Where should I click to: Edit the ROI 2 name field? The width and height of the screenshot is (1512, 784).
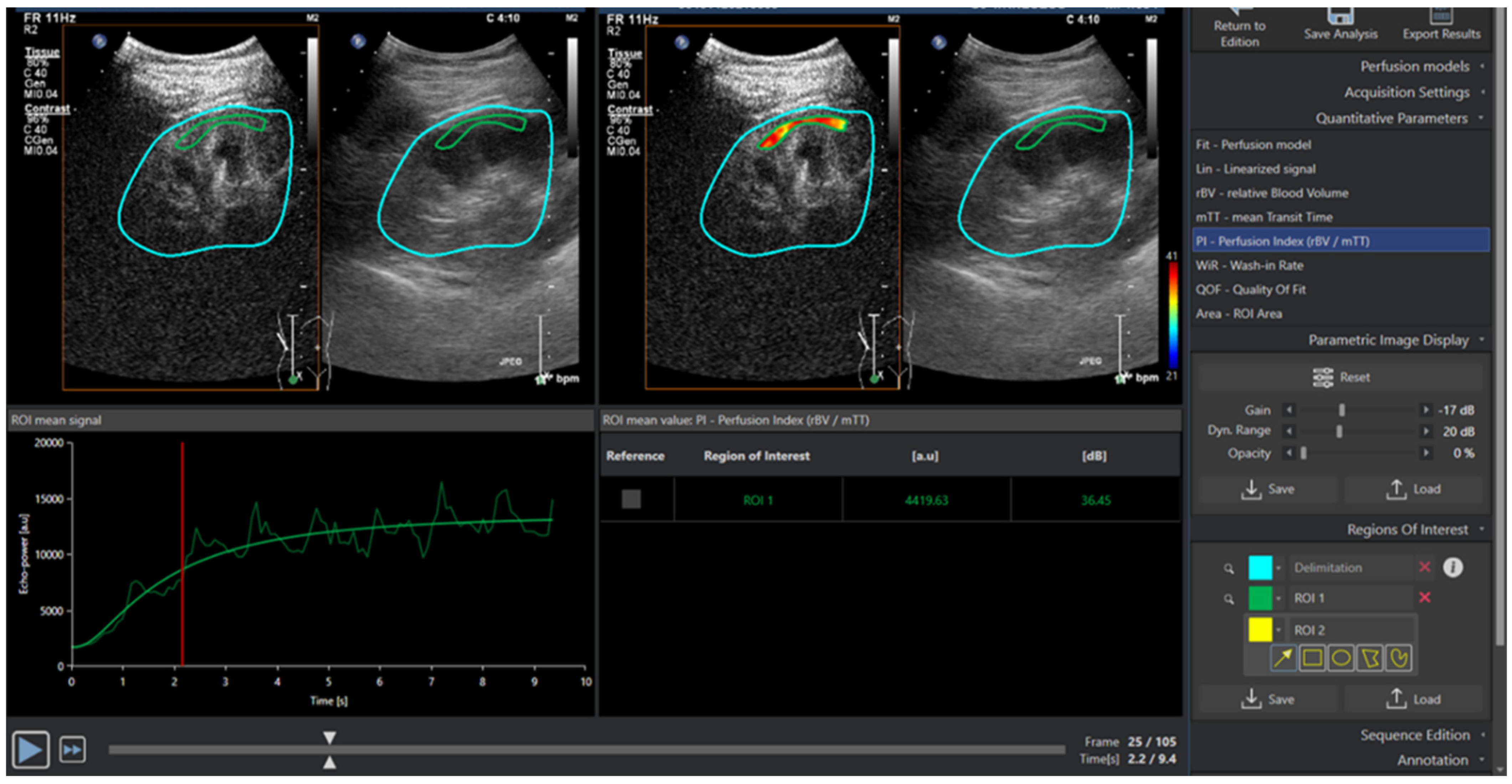(x=1350, y=630)
